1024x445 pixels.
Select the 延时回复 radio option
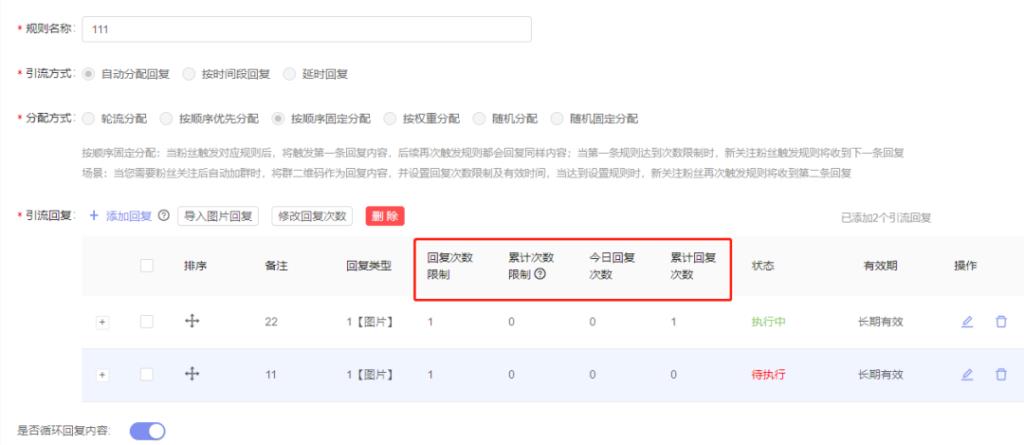[289, 74]
